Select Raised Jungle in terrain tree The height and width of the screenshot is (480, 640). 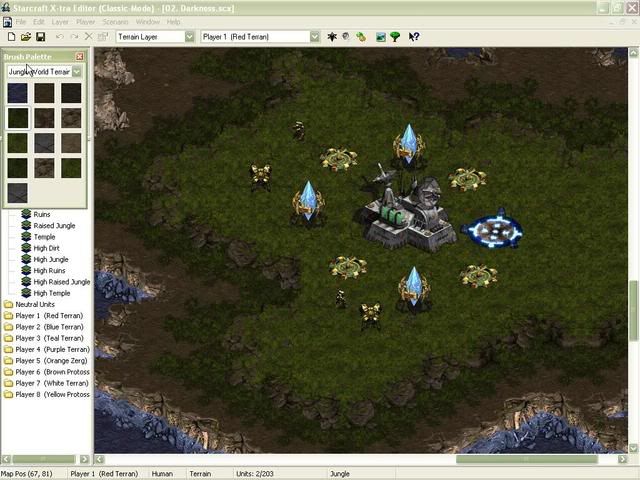click(x=54, y=225)
